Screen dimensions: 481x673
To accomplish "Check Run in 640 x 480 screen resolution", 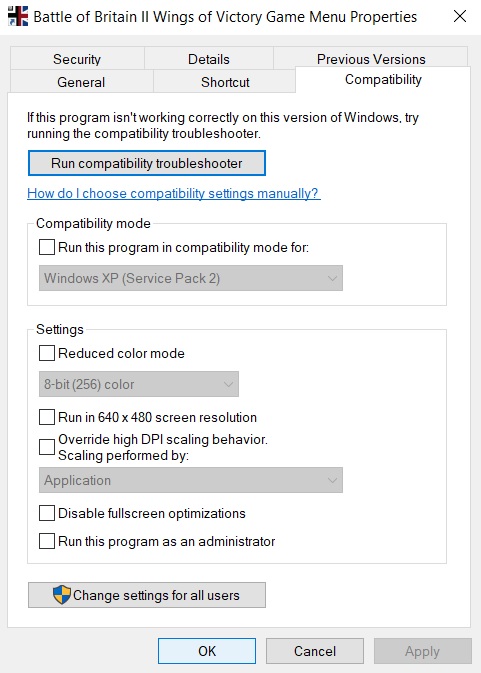I will click(x=47, y=417).
